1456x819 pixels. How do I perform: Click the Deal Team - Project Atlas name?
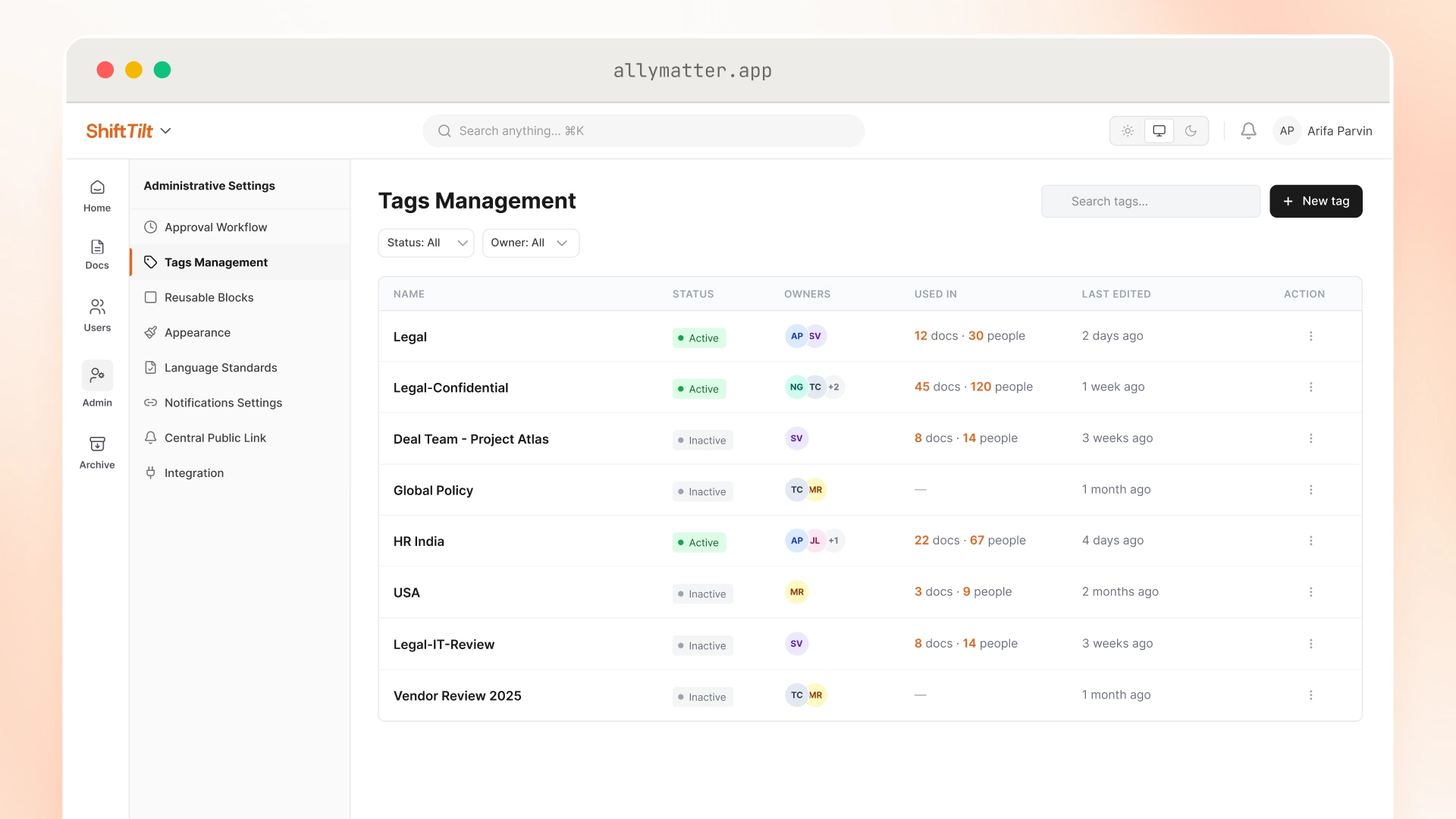[471, 439]
